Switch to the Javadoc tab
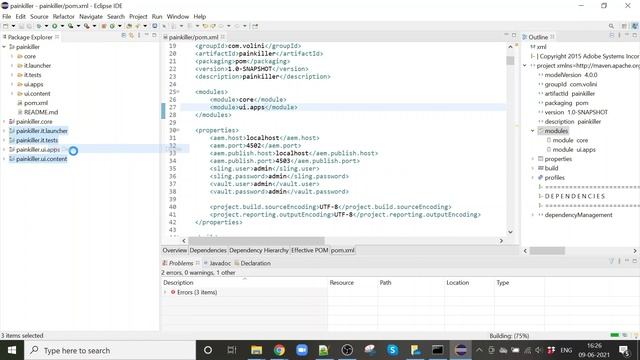Viewport: 640px width, 360px height. pos(217,263)
